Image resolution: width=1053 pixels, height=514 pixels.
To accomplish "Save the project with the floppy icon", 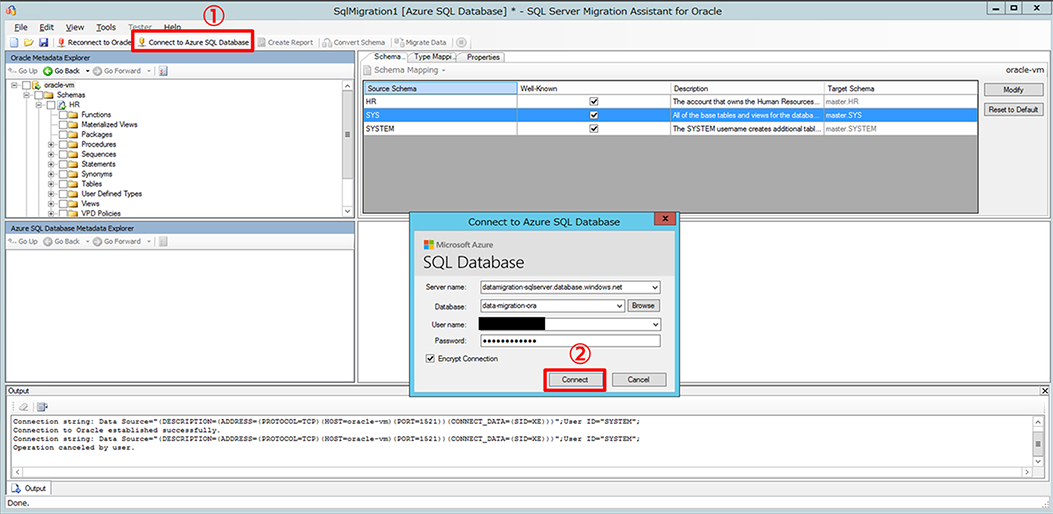I will pos(44,42).
